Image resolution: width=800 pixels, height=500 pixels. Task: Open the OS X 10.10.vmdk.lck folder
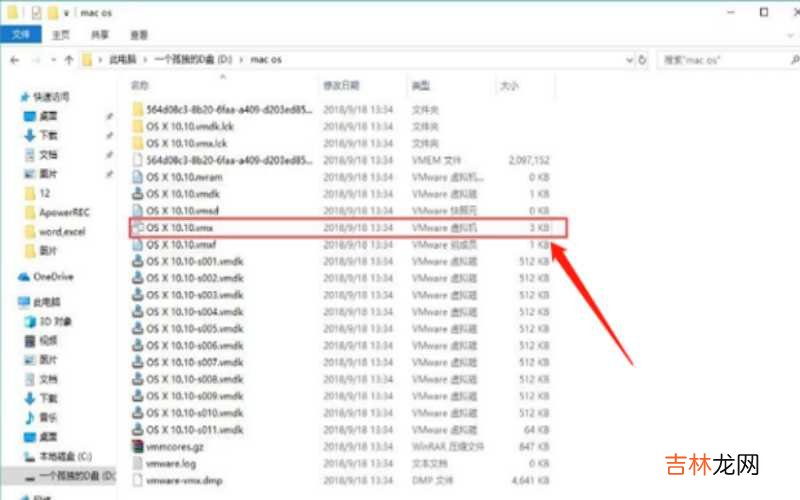click(190, 126)
